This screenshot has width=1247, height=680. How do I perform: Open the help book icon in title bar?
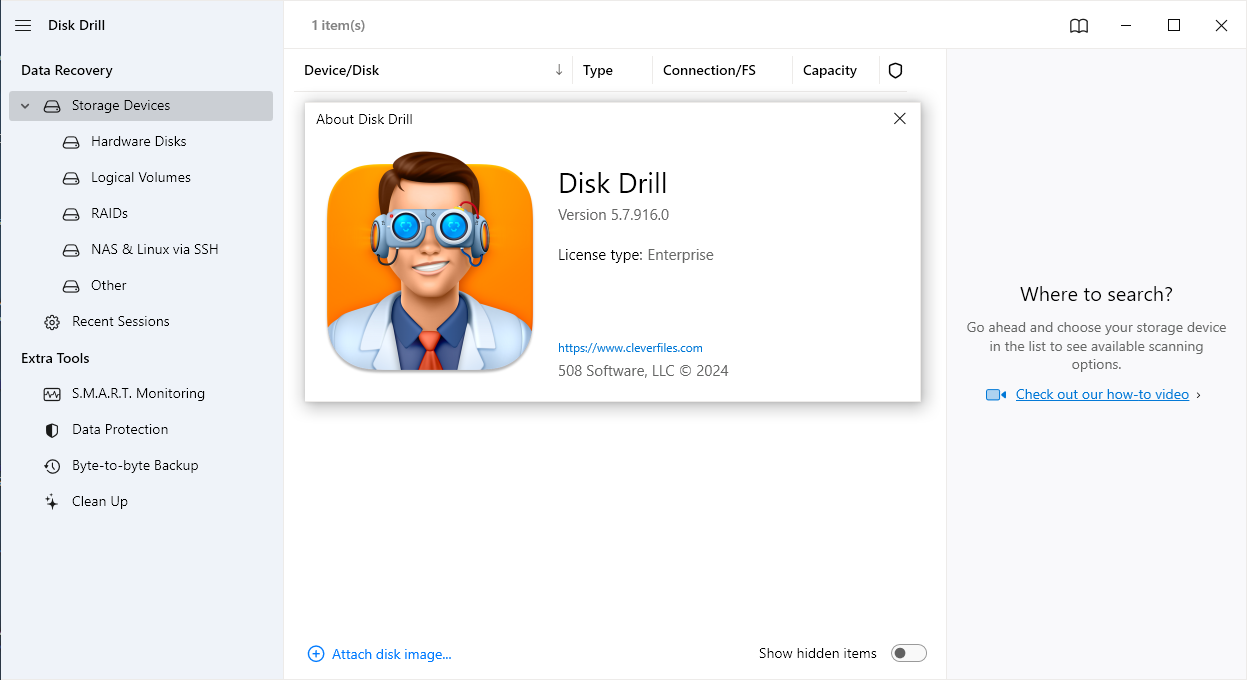1079,26
